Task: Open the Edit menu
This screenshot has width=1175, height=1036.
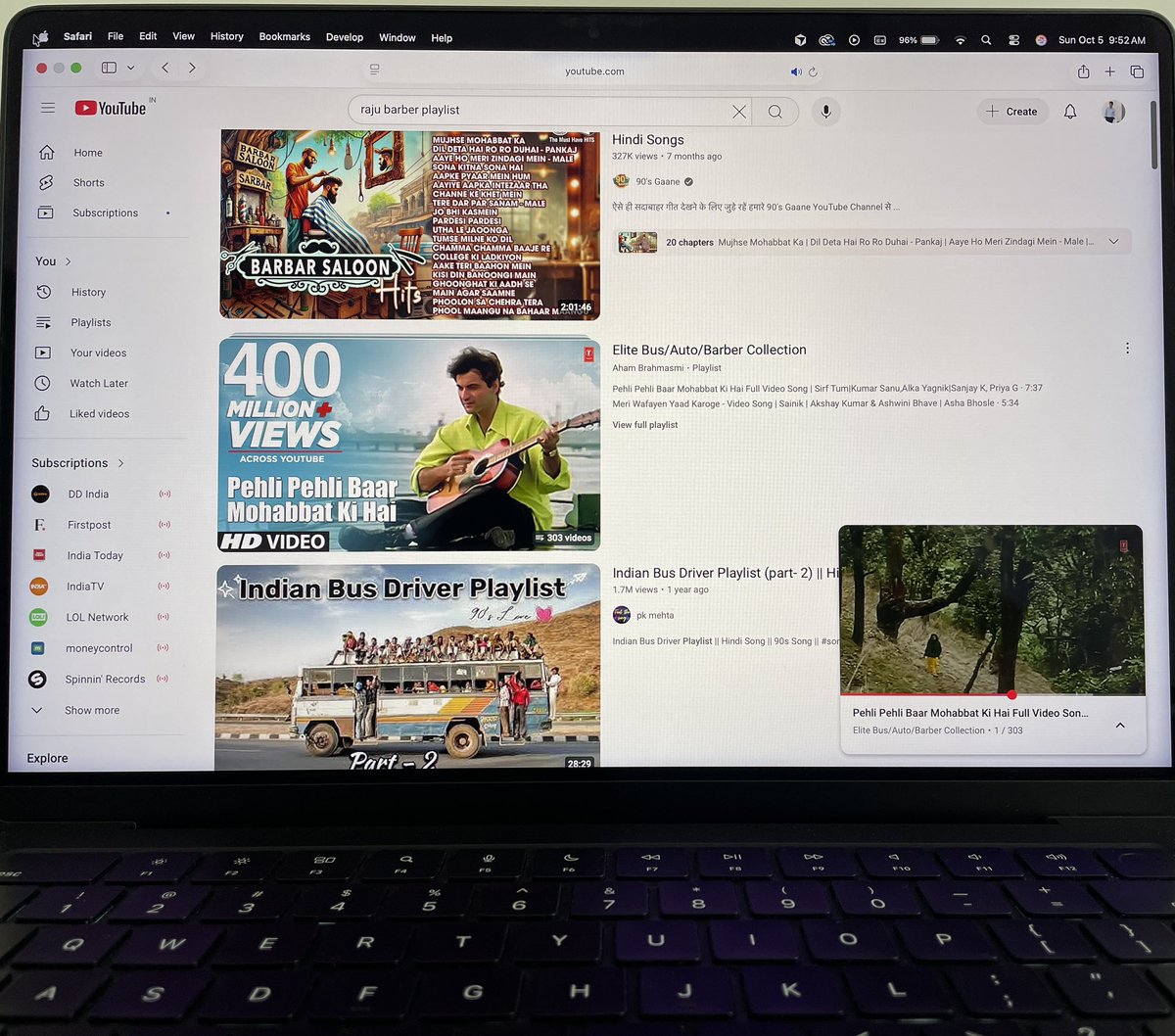Action: (148, 36)
